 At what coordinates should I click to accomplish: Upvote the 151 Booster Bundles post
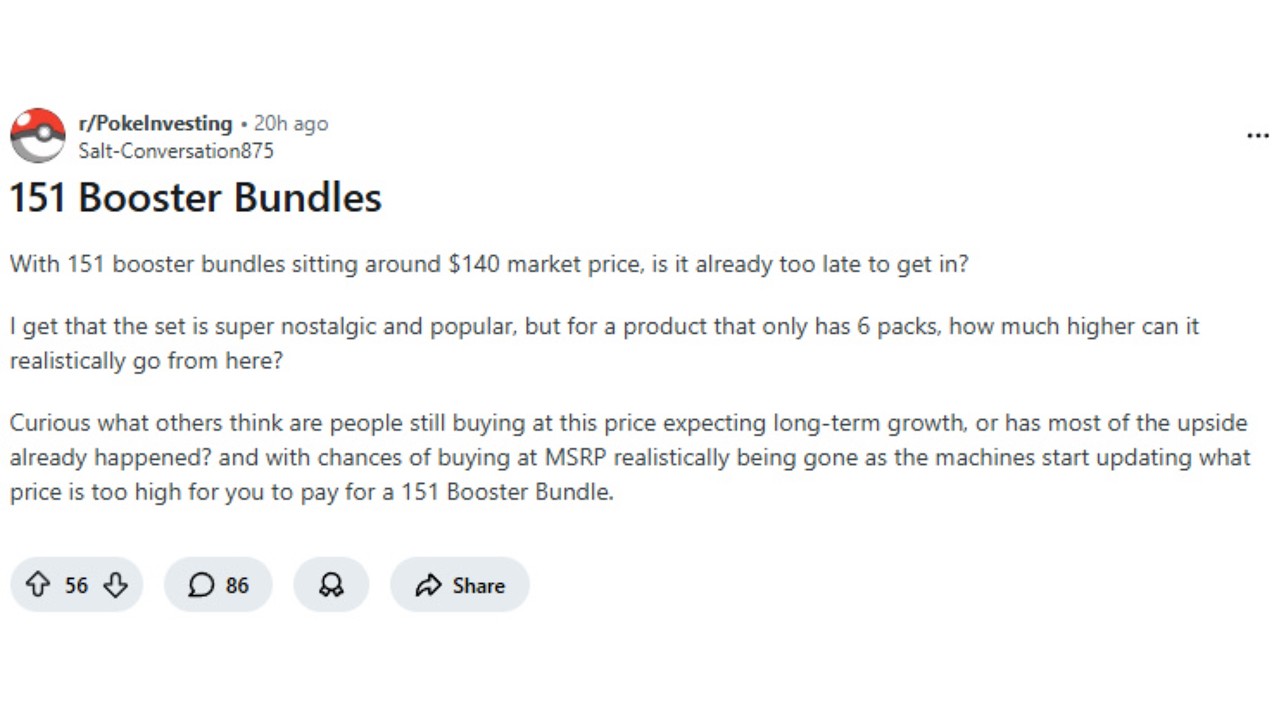click(x=38, y=585)
